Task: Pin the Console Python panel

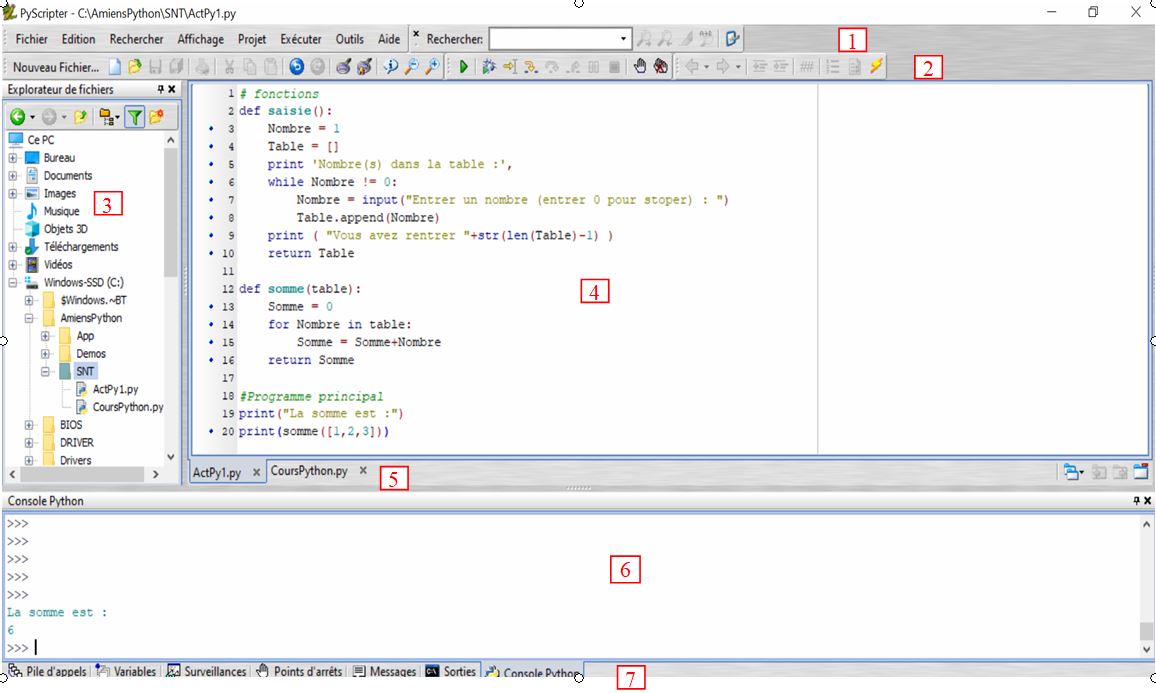Action: (x=1136, y=500)
